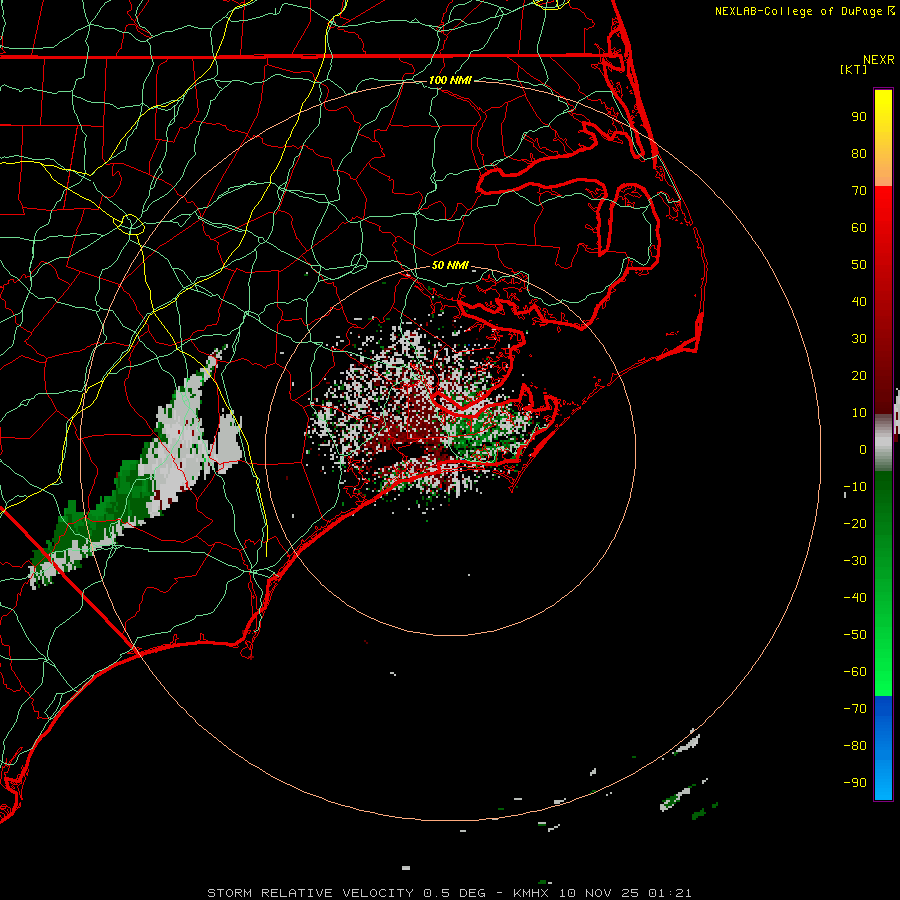Click the -90 knot scale label
The image size is (900, 900).
tap(855, 783)
